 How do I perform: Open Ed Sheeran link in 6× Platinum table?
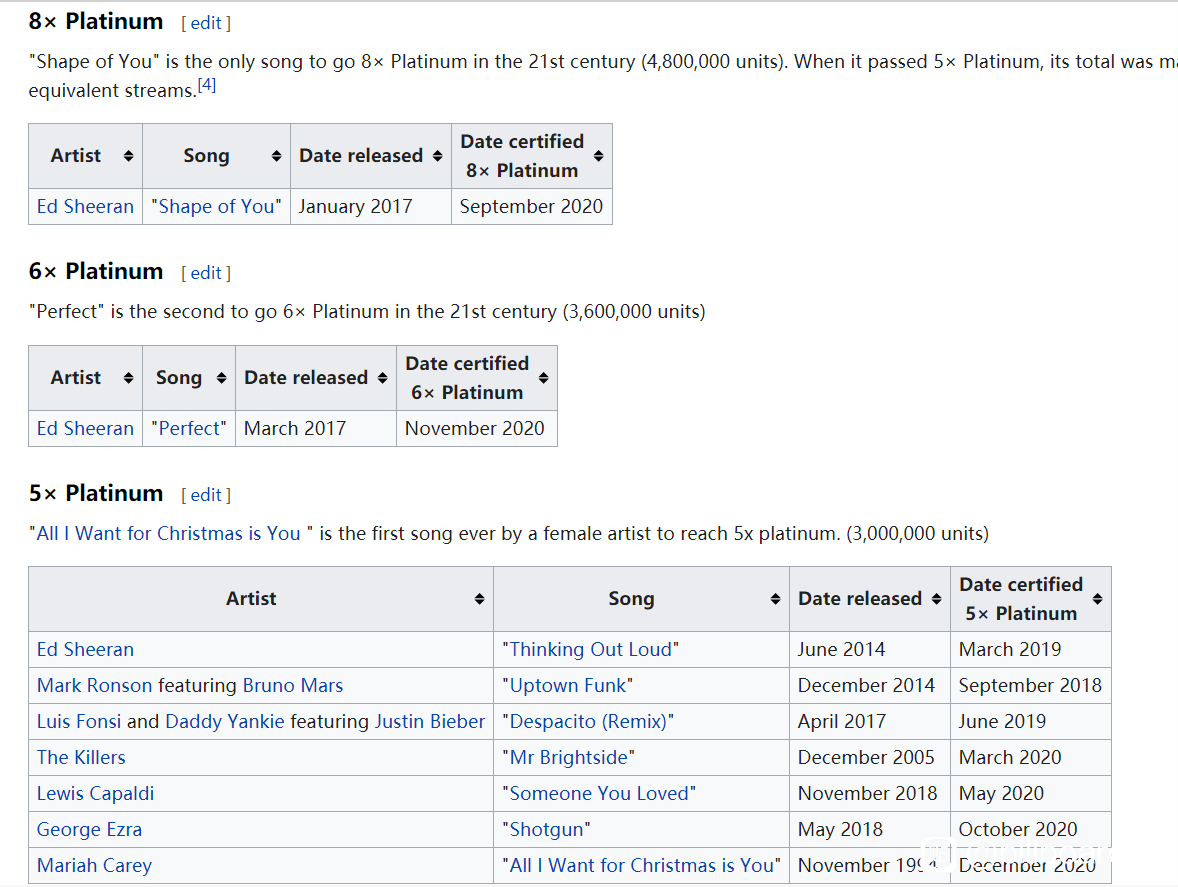click(x=86, y=428)
